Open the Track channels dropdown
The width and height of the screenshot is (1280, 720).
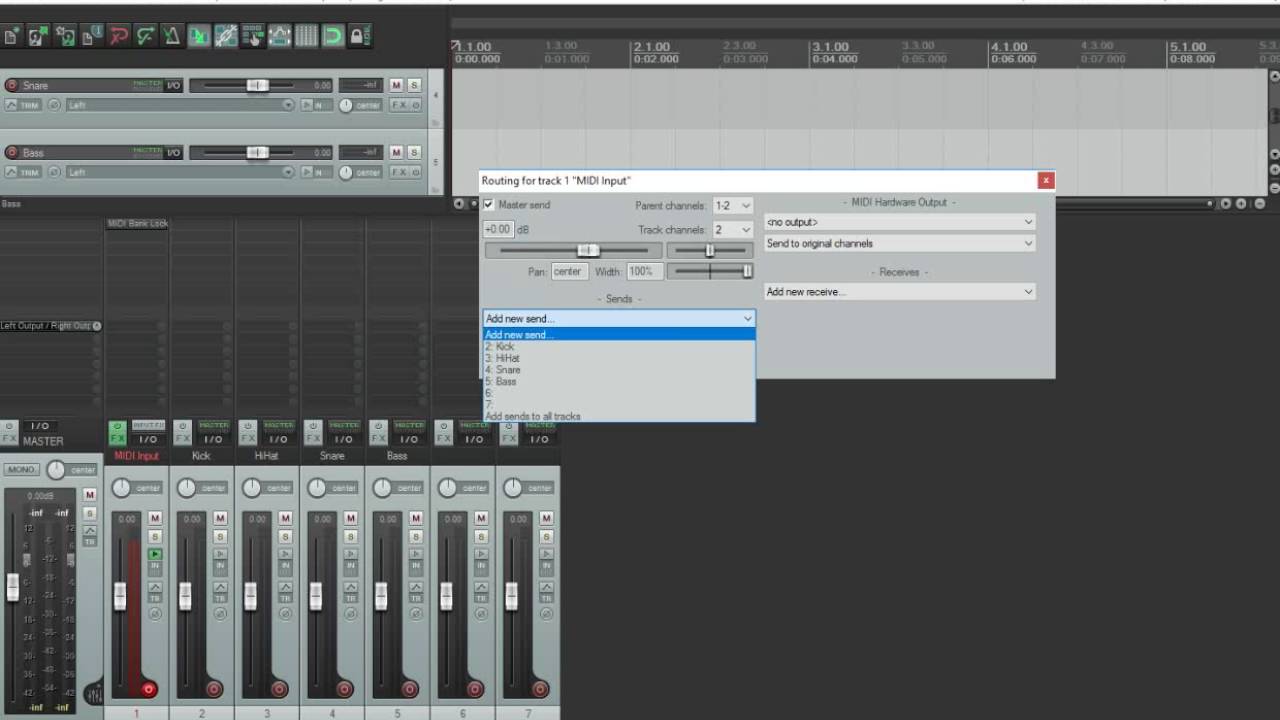732,229
